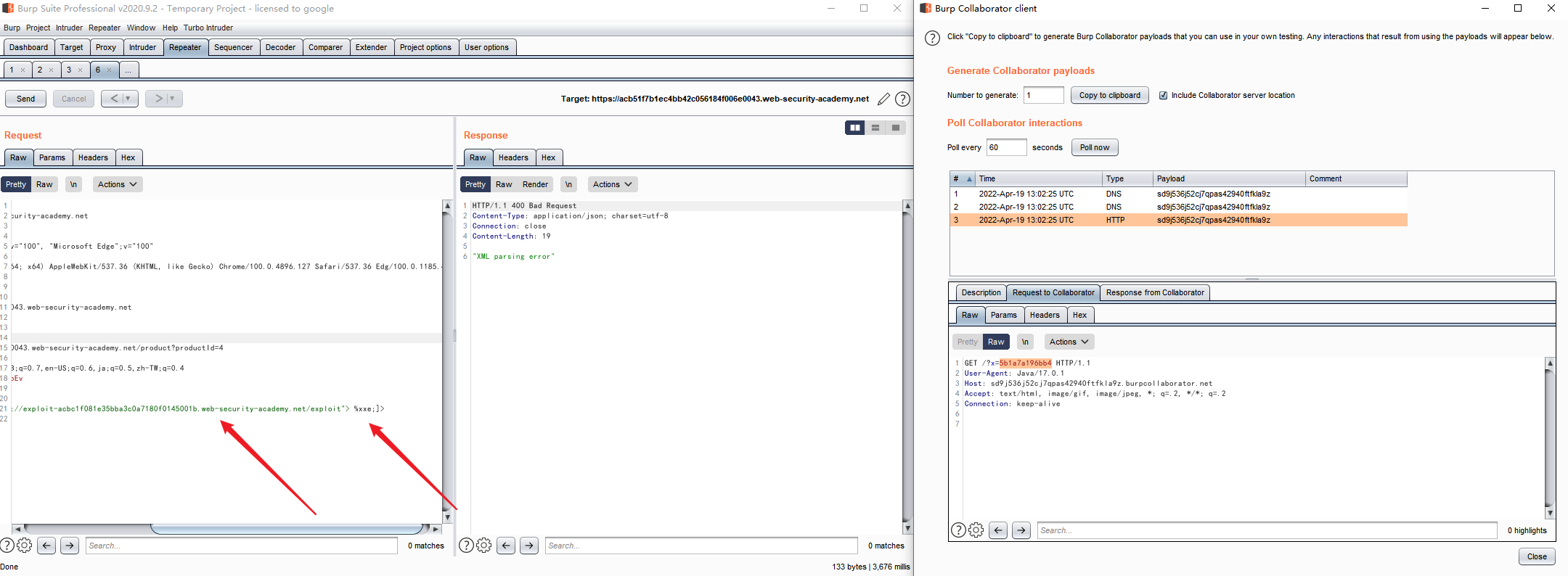Screen dimensions: 1568x576
Task: Switch response sub-view to Raw mode
Action: 504,184
